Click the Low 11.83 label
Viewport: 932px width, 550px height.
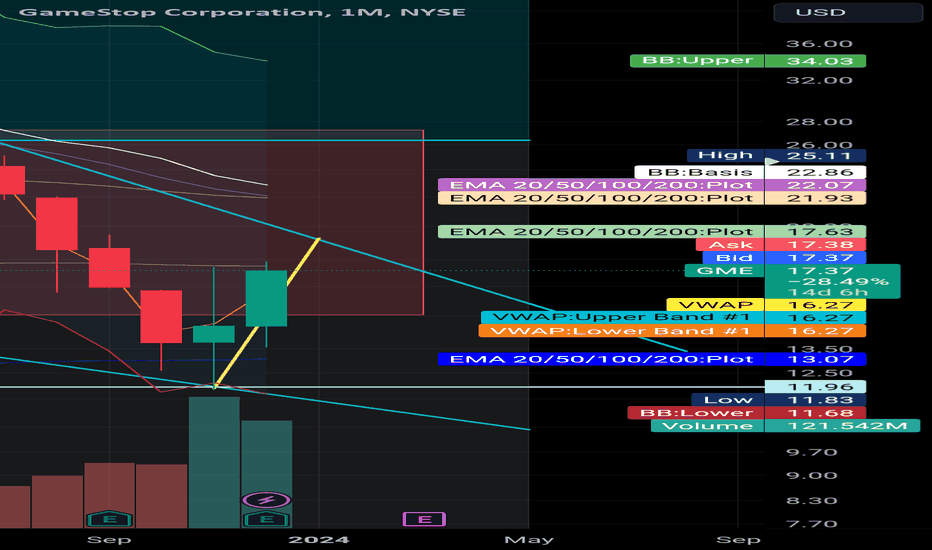coord(779,400)
